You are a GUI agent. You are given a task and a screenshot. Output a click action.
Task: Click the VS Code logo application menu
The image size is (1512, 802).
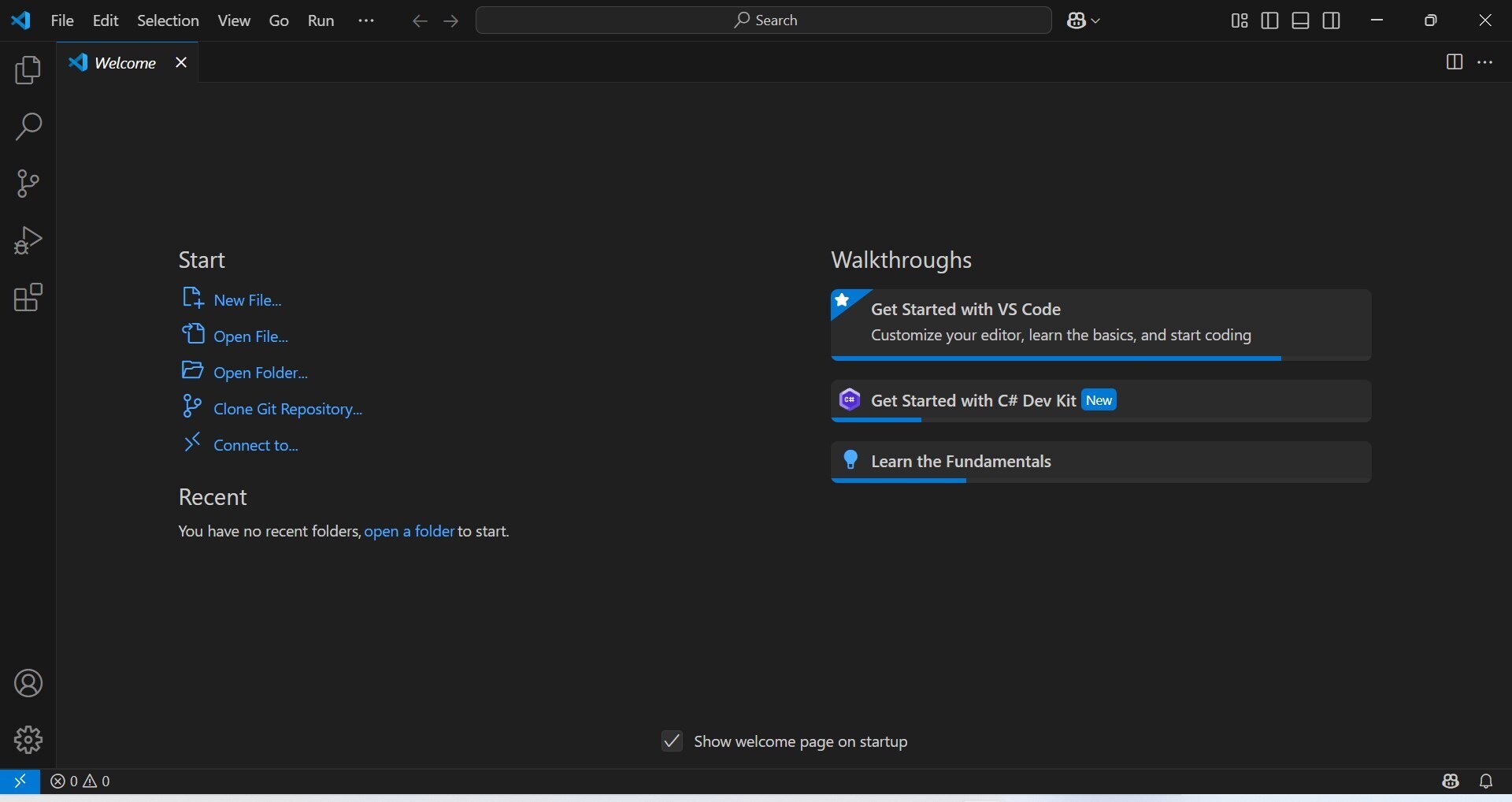point(21,20)
